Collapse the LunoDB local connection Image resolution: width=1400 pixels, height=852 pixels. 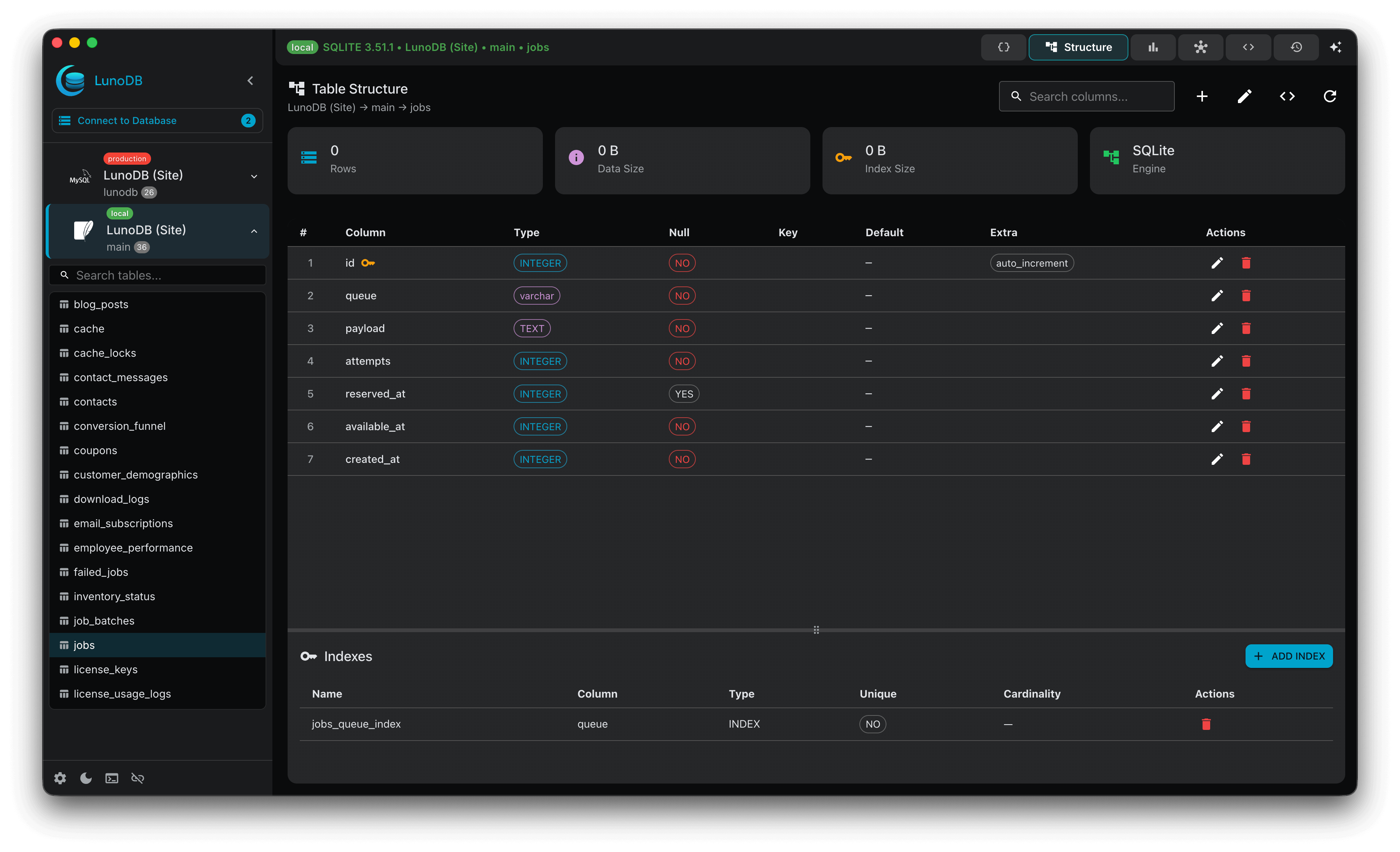253,231
